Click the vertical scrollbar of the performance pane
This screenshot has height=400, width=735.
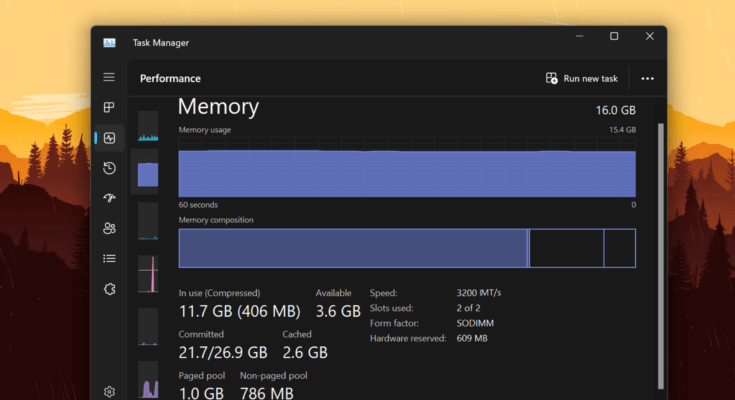(x=661, y=256)
